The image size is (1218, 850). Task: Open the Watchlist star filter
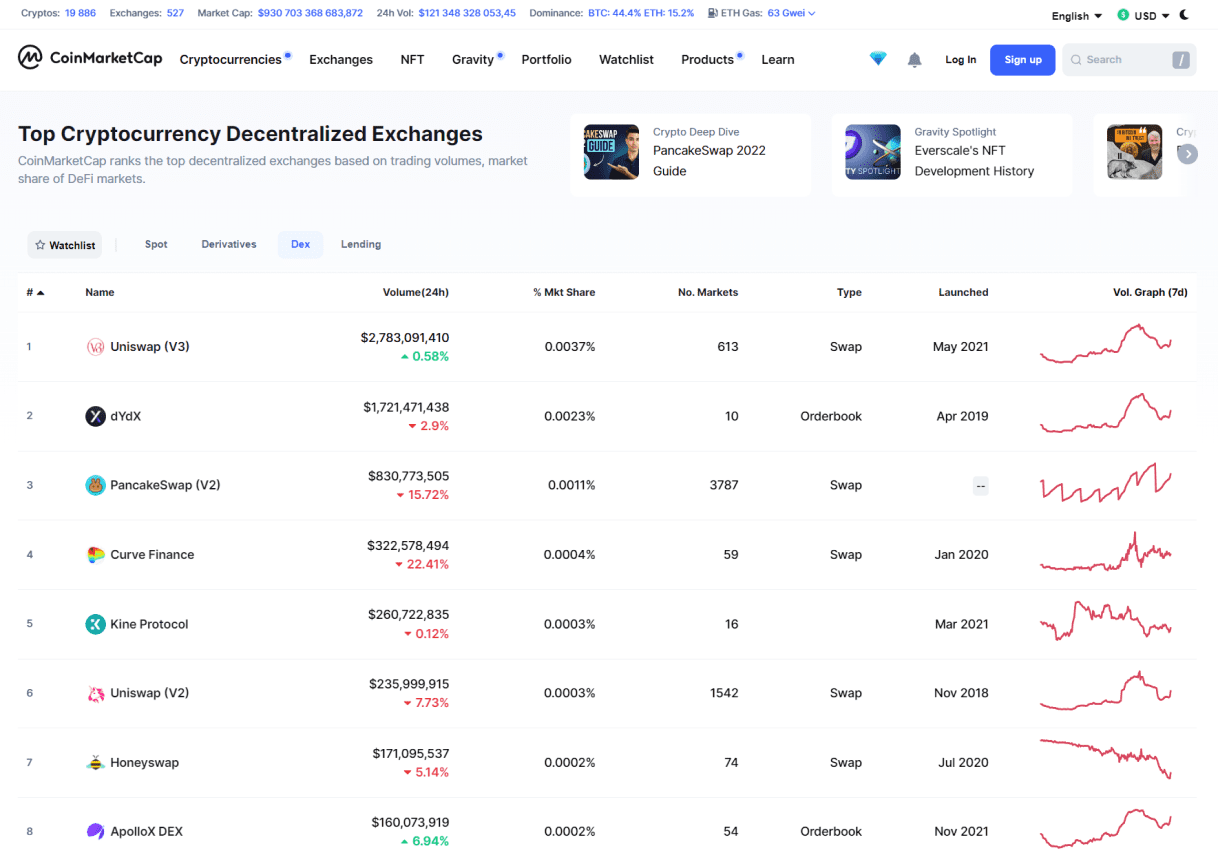click(x=65, y=245)
